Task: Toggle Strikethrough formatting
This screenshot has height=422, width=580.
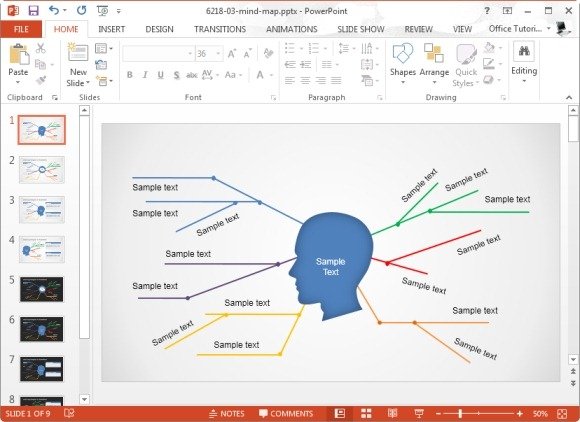Action: 192,75
